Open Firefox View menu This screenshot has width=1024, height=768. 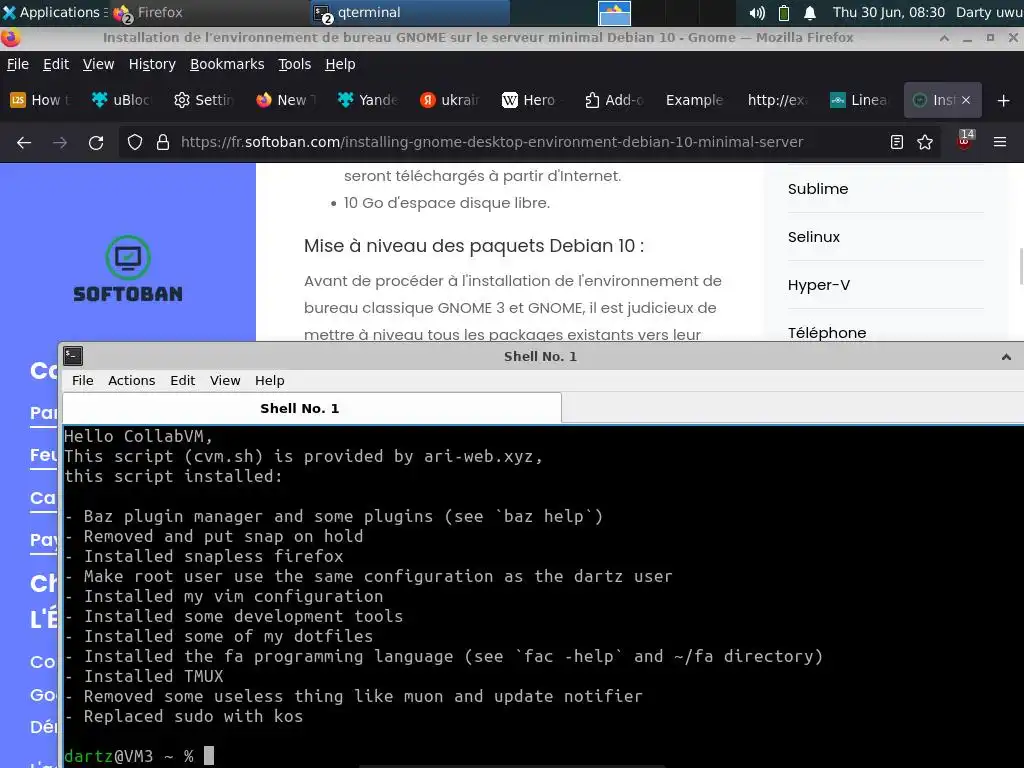point(98,64)
